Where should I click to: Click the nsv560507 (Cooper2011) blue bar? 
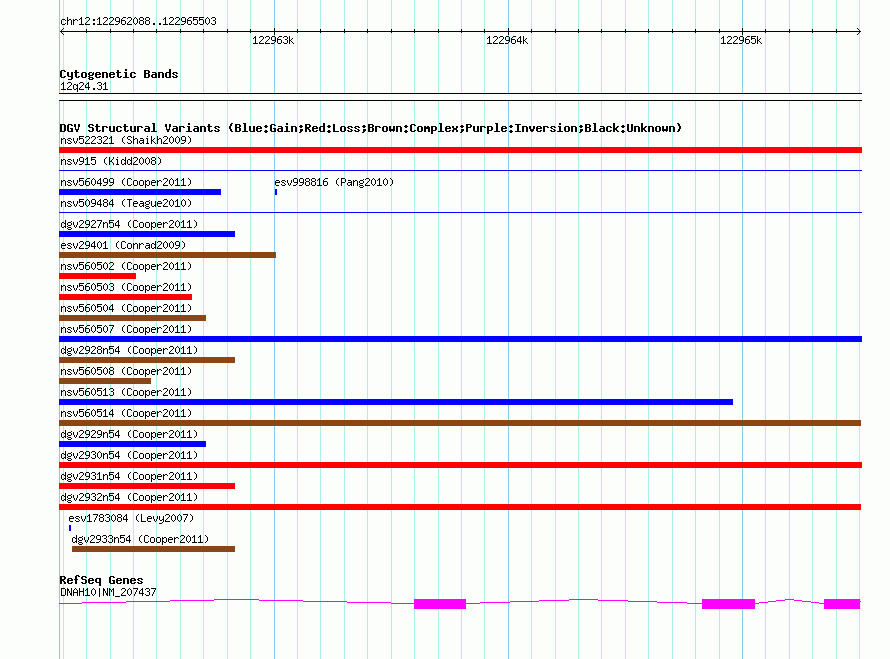tap(460, 339)
